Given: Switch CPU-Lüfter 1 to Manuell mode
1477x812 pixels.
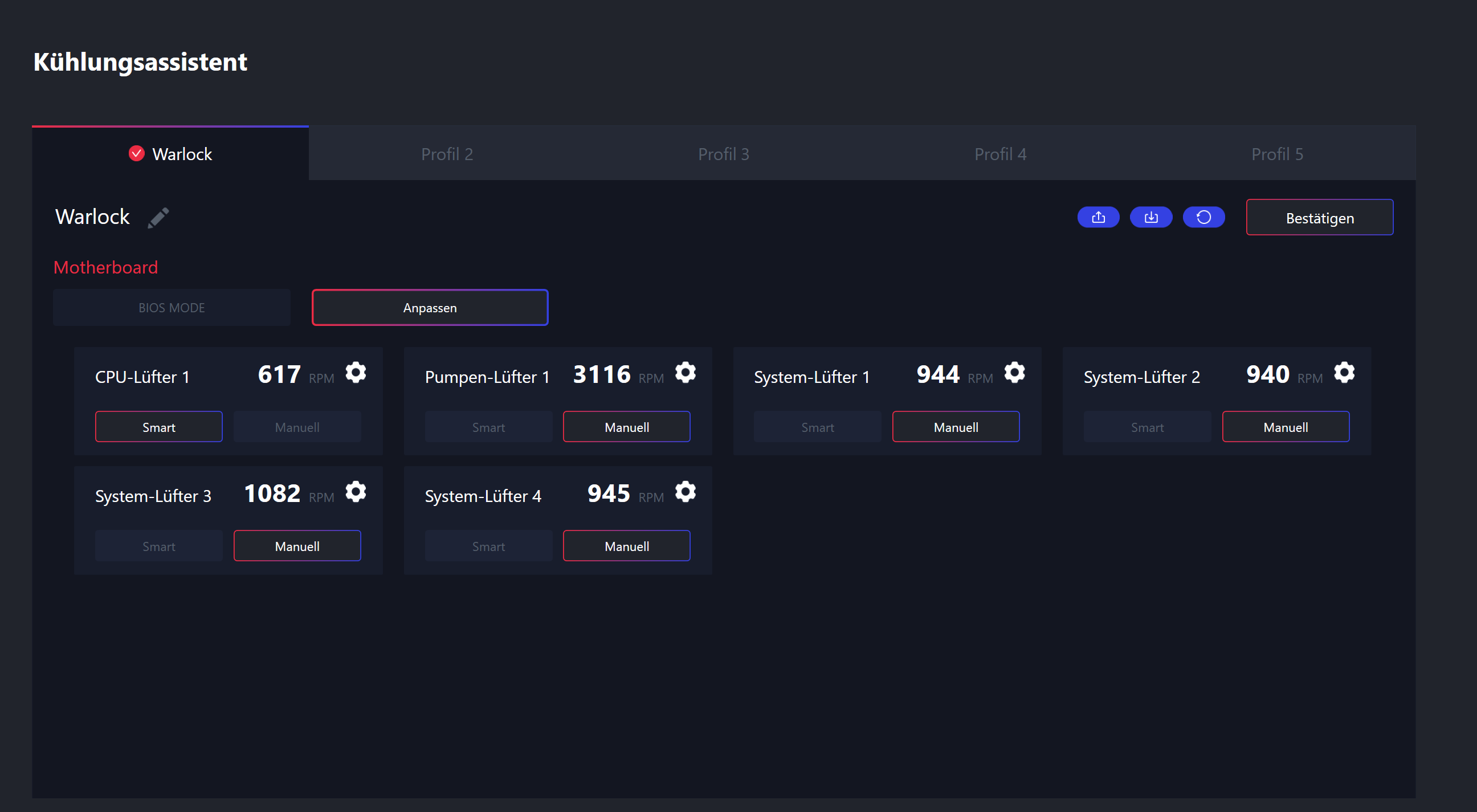Looking at the screenshot, I should [x=297, y=427].
